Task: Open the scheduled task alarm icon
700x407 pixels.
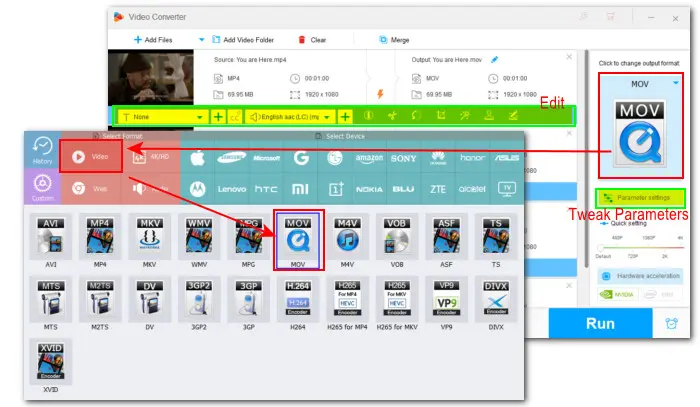Action: (671, 323)
